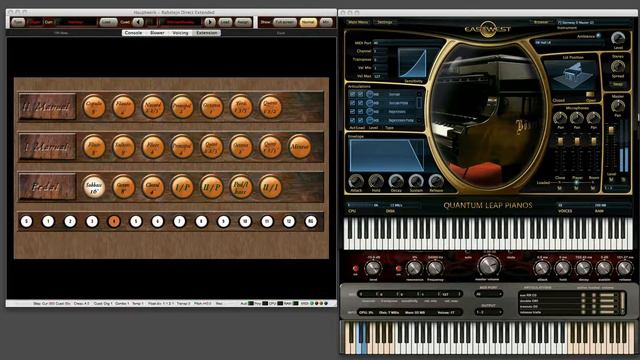Click the previous cued organ arrow in Hauptwerk

coord(138,22)
